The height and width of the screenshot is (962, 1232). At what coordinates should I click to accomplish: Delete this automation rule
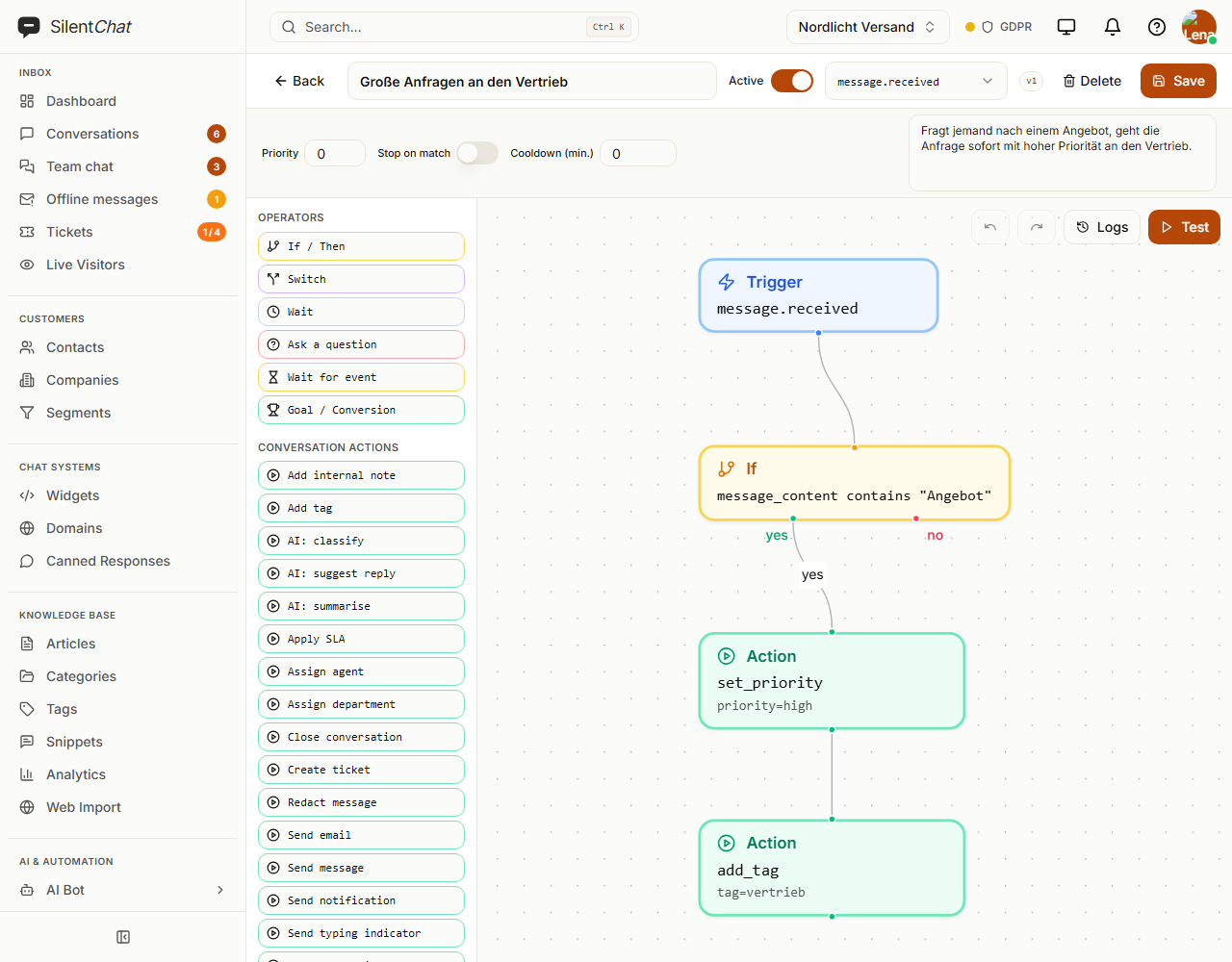point(1092,81)
